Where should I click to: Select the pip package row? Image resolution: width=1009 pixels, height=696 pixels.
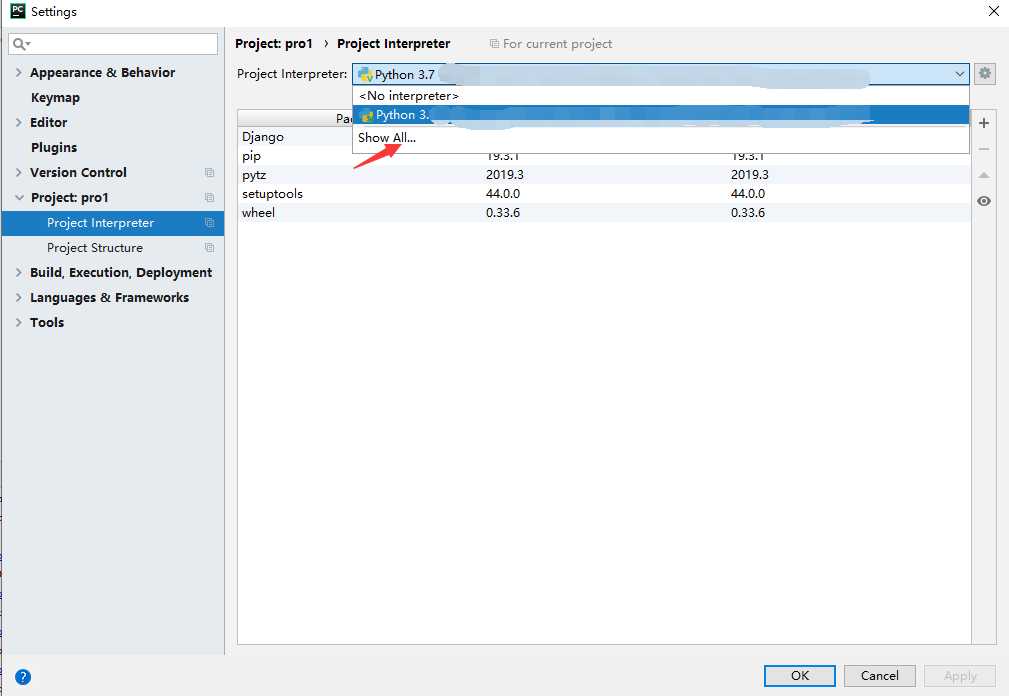[604, 156]
